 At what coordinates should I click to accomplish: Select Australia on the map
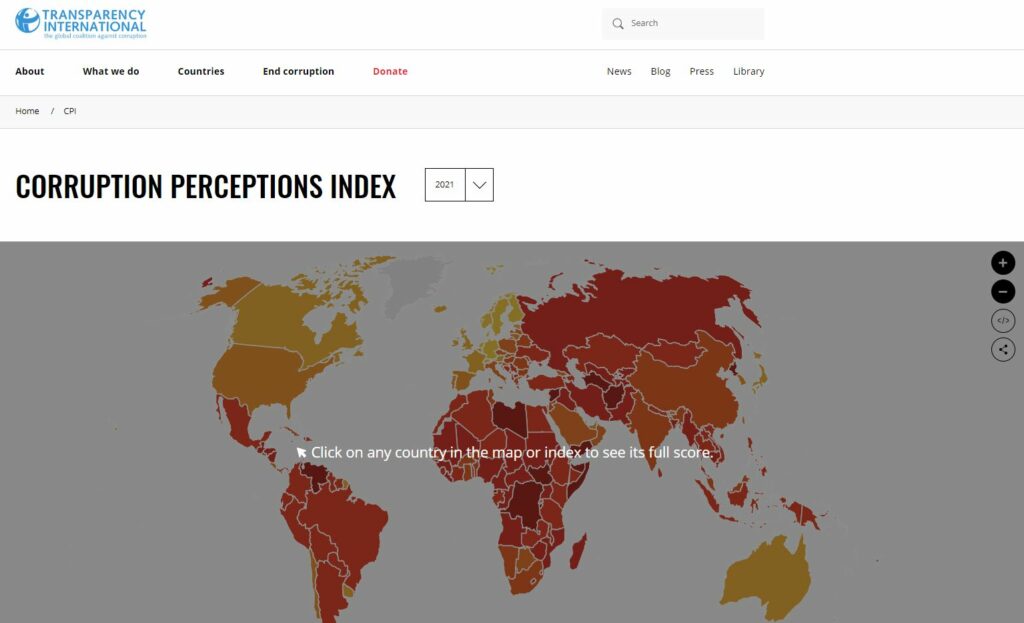click(x=767, y=577)
